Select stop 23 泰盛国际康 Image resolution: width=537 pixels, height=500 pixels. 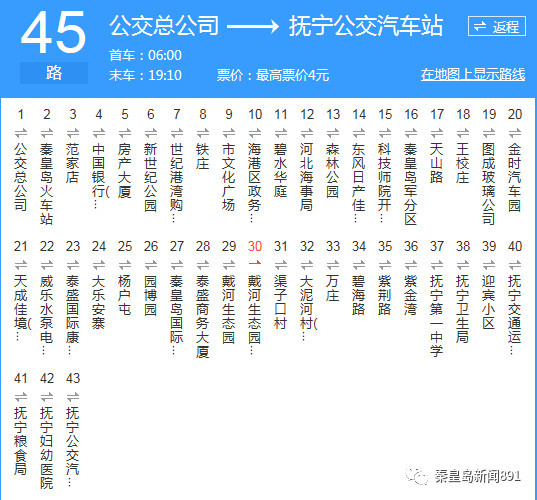[73, 315]
